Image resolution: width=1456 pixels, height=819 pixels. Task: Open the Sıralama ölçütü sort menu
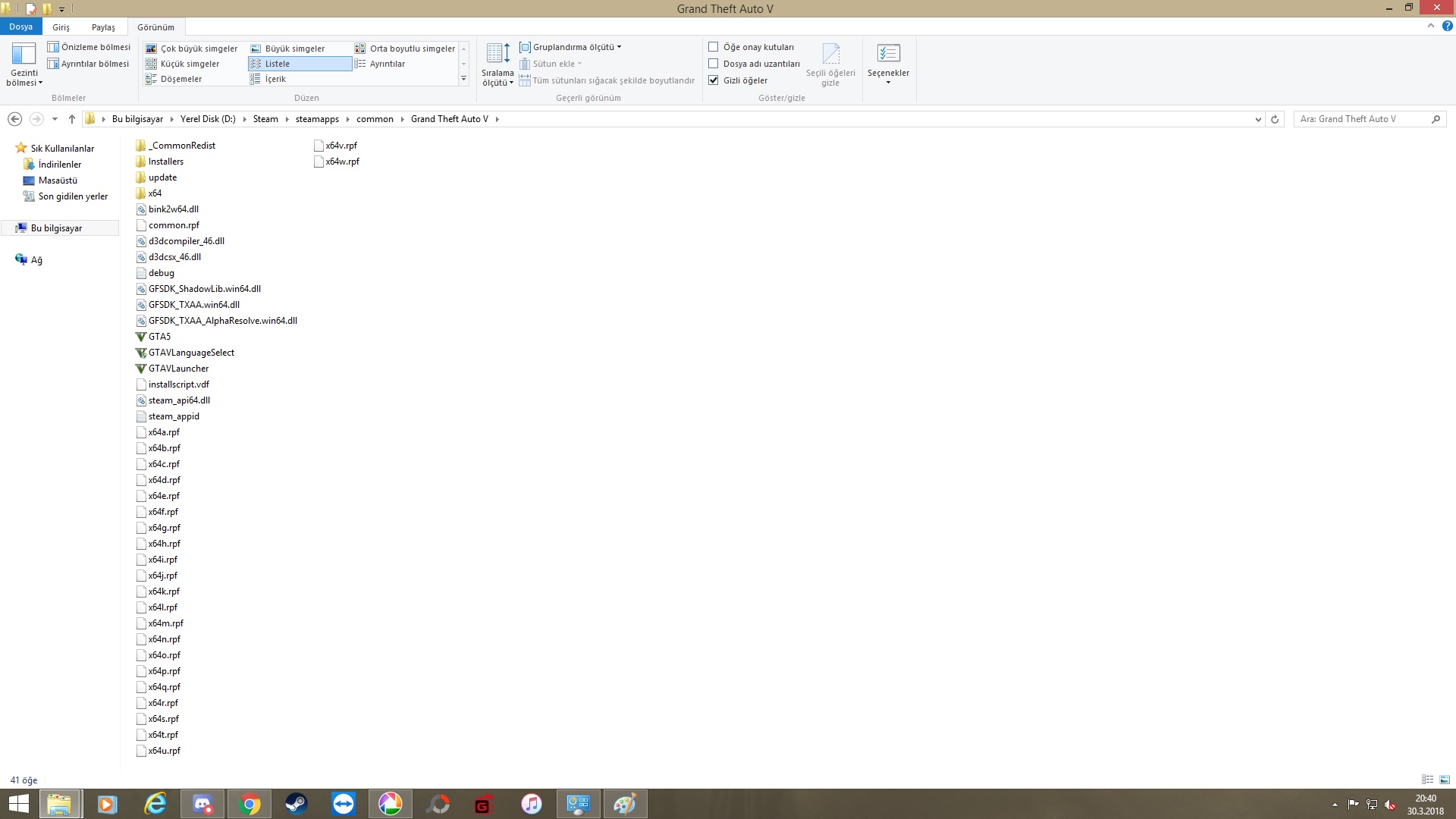[x=497, y=65]
